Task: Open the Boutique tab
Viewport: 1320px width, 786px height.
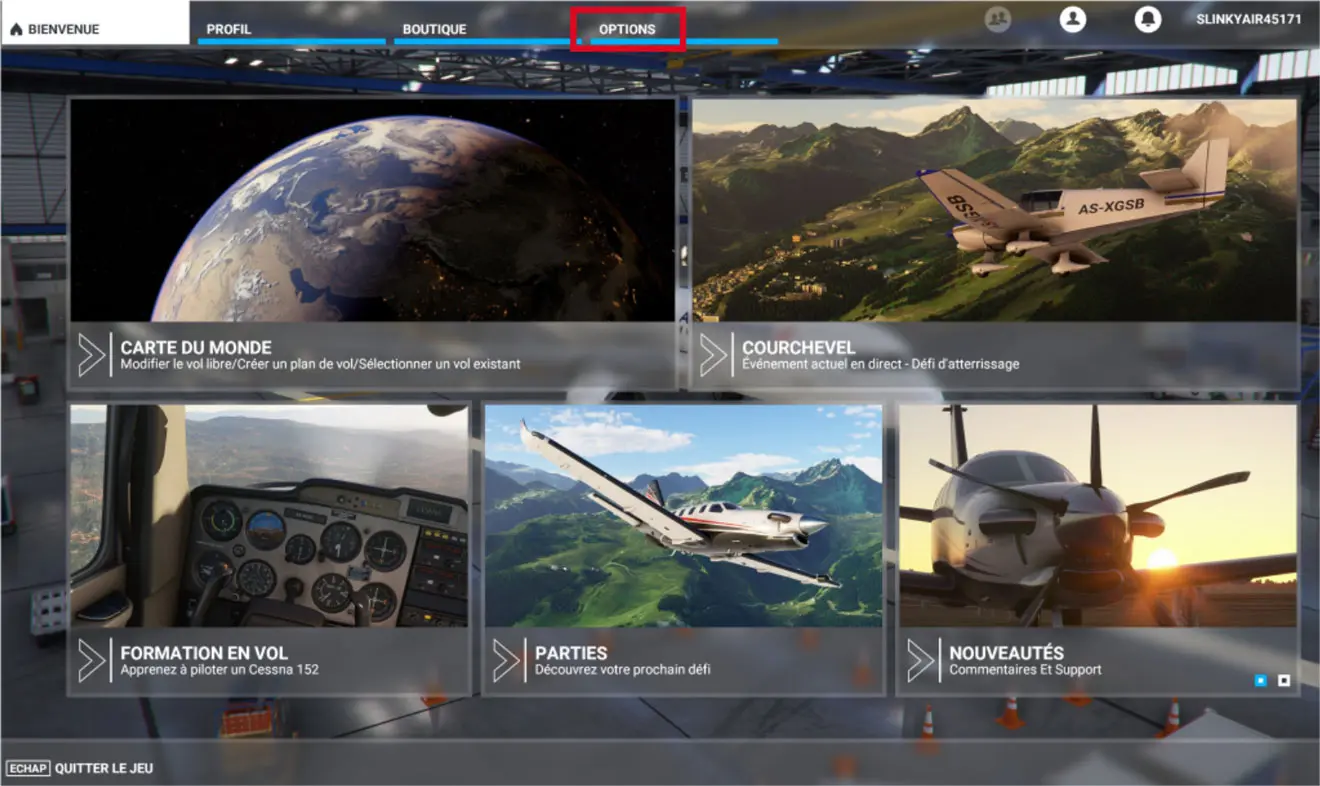Action: point(488,29)
